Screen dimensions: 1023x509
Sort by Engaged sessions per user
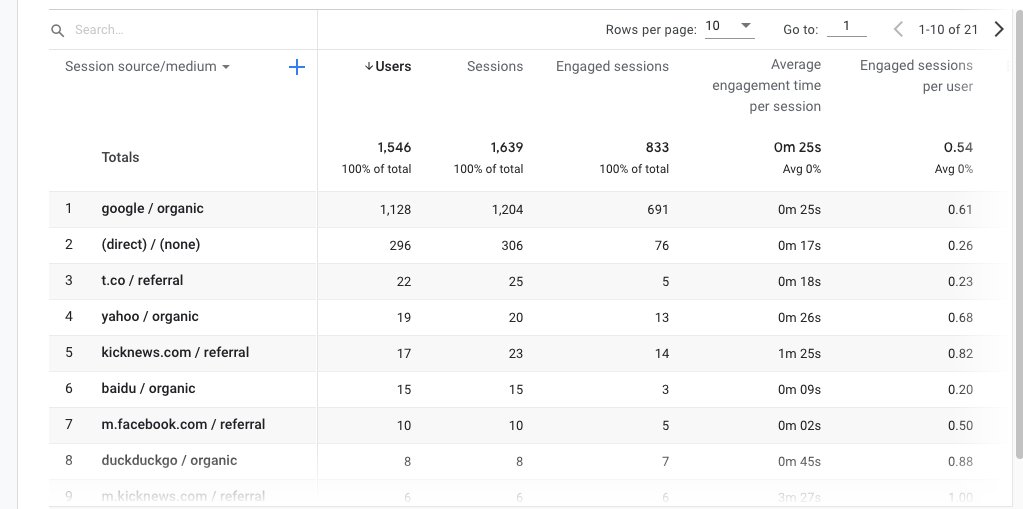(x=916, y=76)
